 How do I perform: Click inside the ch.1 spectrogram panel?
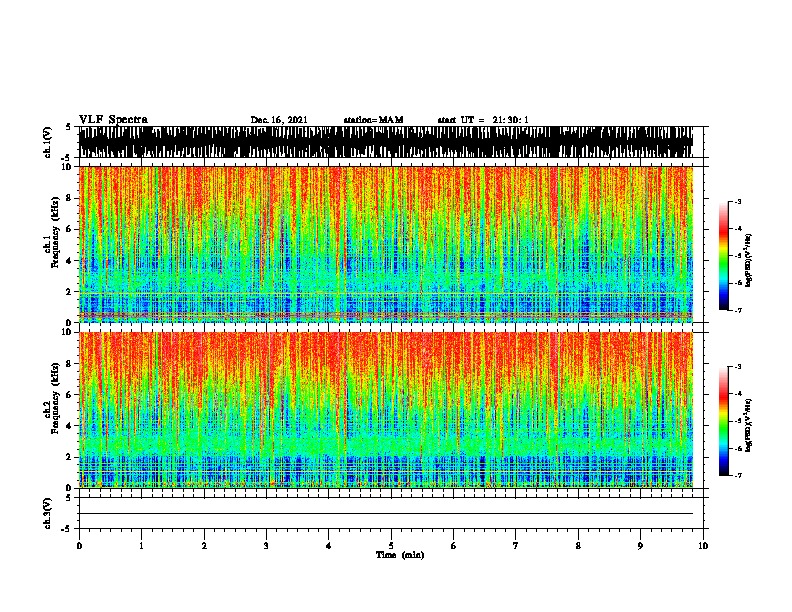point(386,244)
